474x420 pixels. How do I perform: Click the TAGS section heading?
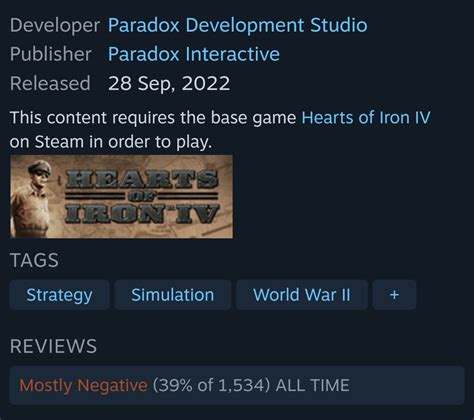tap(34, 260)
